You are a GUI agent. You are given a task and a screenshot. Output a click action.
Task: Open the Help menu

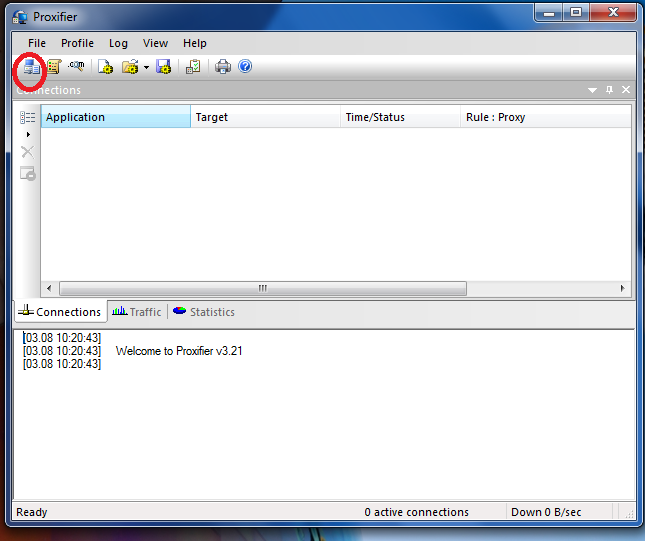point(195,43)
